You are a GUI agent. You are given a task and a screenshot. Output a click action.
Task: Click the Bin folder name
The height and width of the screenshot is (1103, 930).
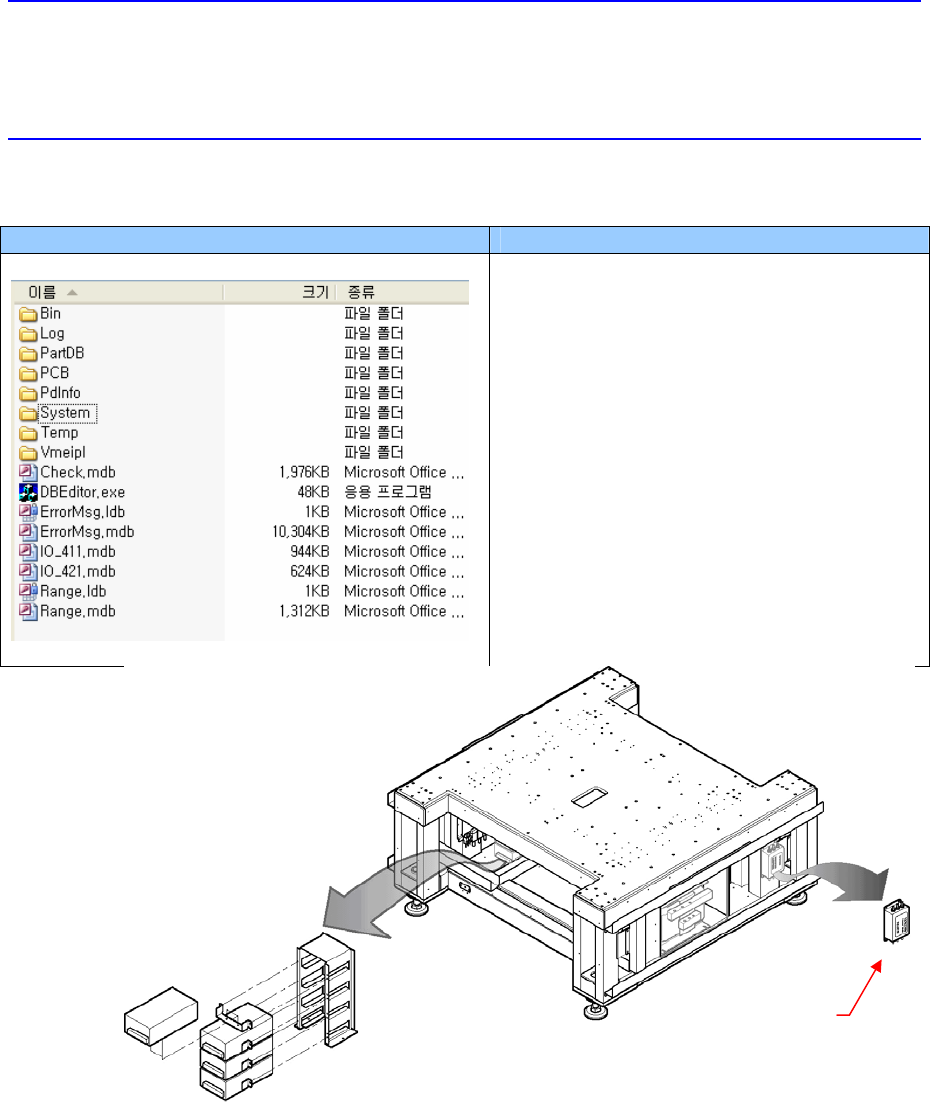click(x=50, y=314)
